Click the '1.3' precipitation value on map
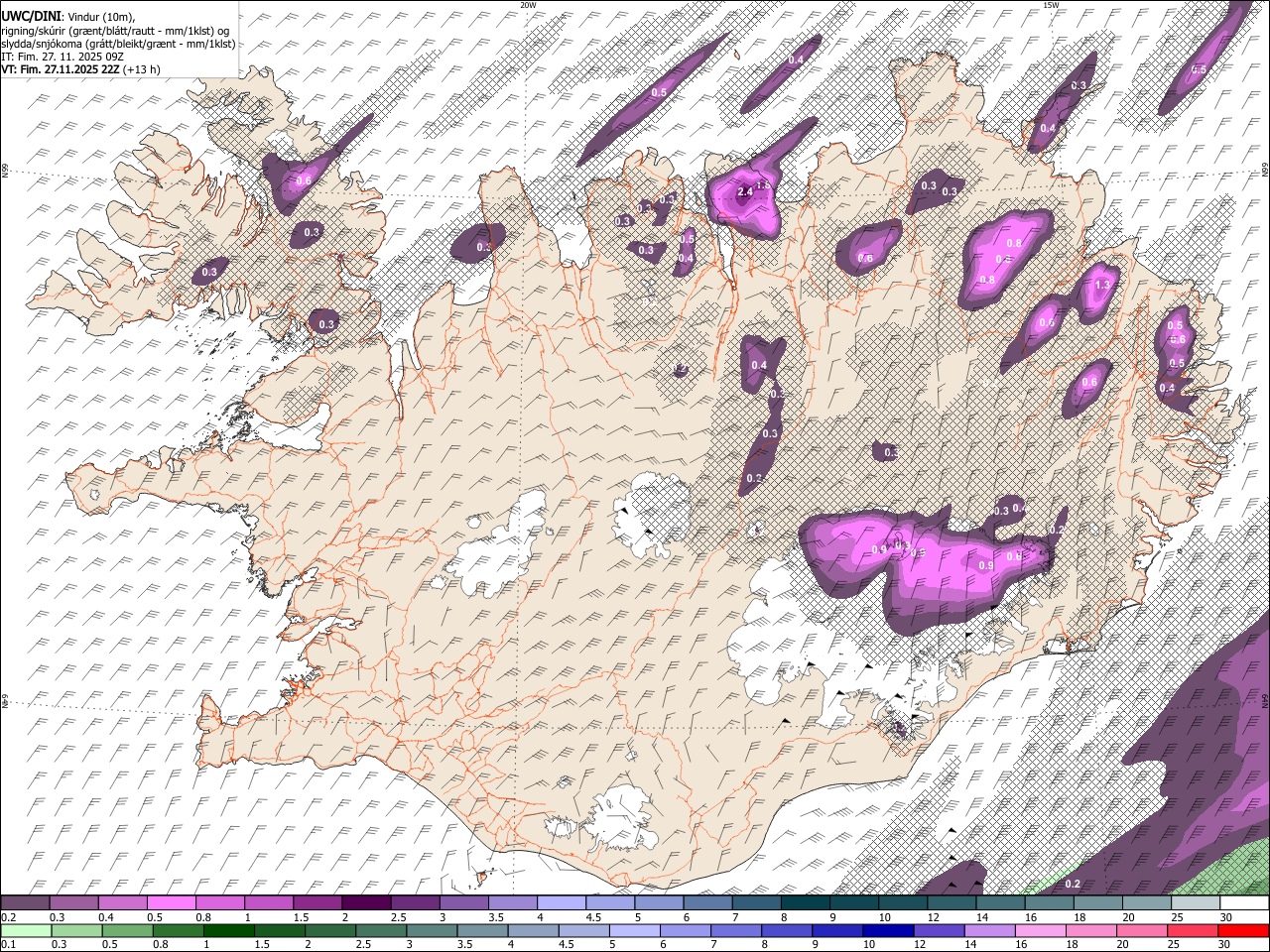This screenshot has height=952, width=1270. pos(1102,285)
